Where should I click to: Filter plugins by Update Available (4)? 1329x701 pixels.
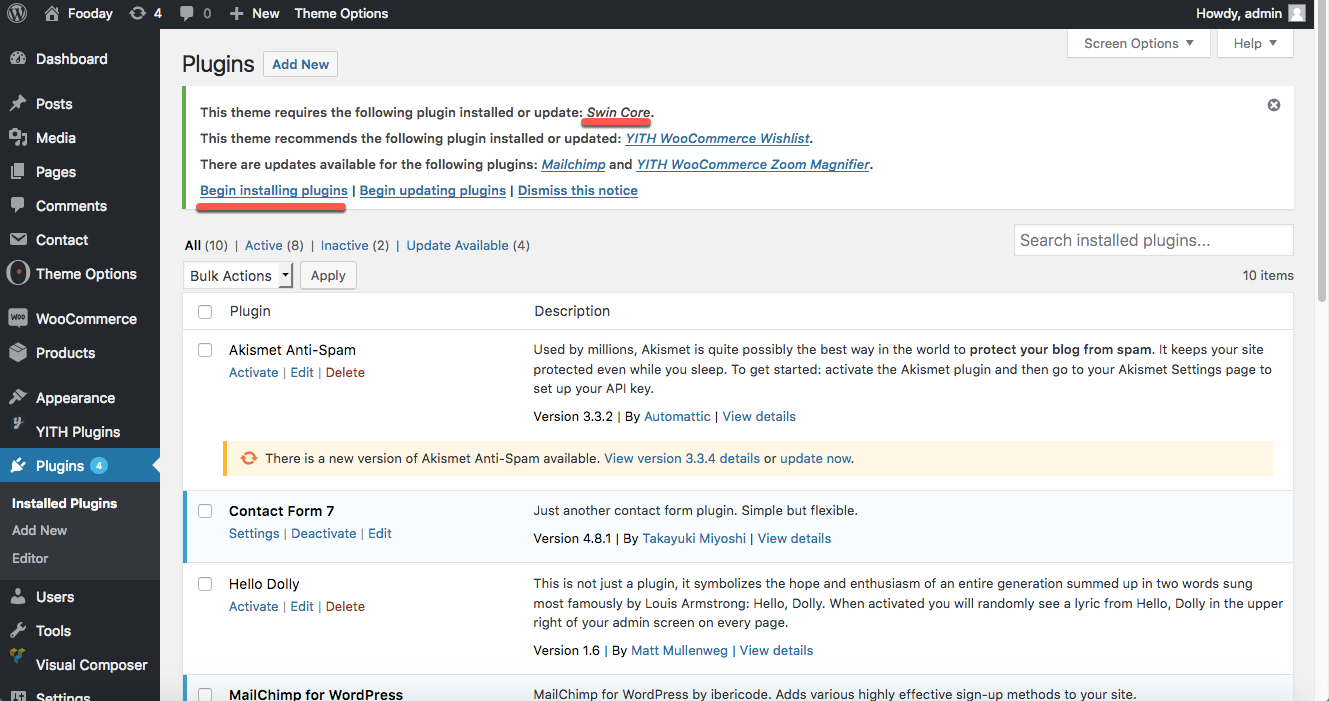(x=468, y=245)
